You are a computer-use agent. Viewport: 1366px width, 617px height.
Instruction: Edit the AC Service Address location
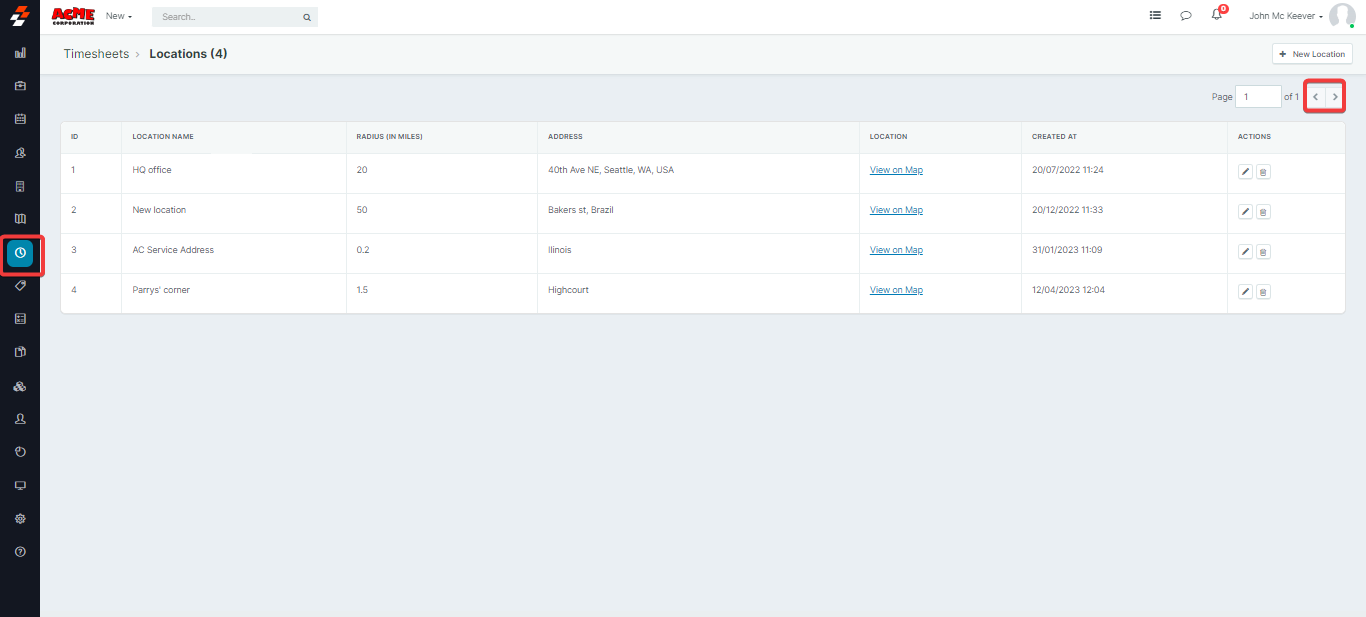1245,252
